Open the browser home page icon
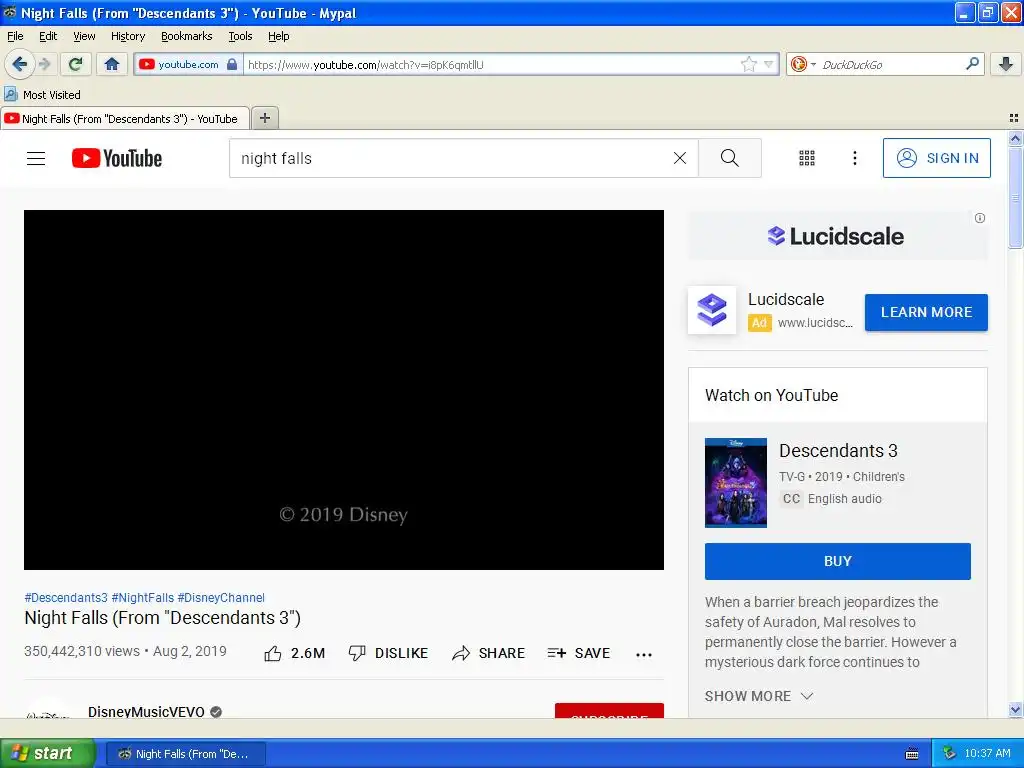The height and width of the screenshot is (768, 1024). [112, 64]
